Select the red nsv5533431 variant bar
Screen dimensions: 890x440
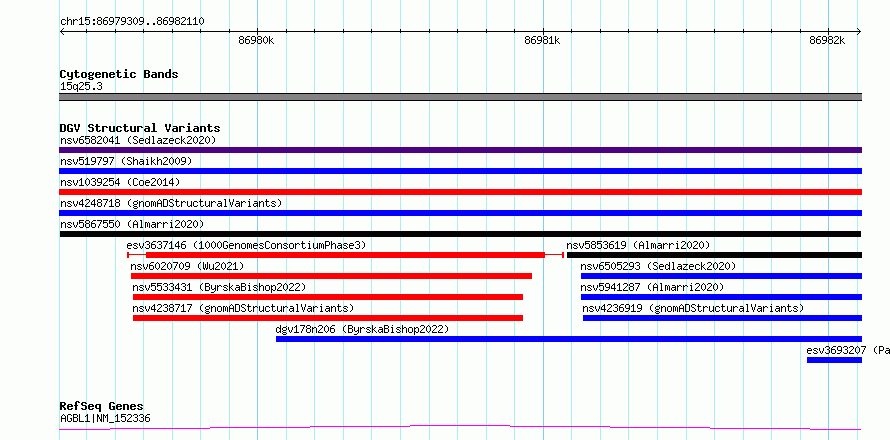pyautogui.click(x=328, y=297)
